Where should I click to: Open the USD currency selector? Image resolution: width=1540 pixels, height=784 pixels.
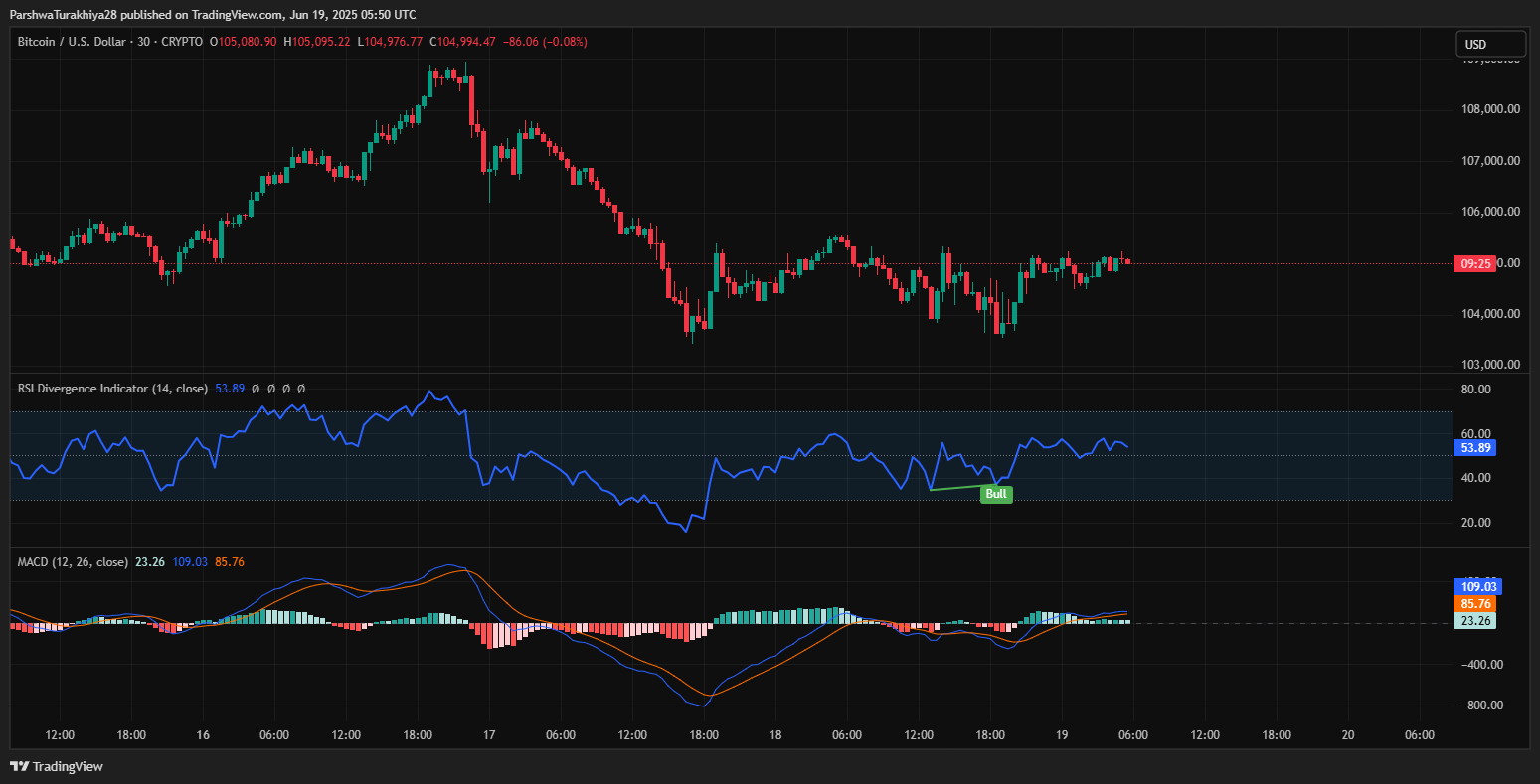[1490, 44]
